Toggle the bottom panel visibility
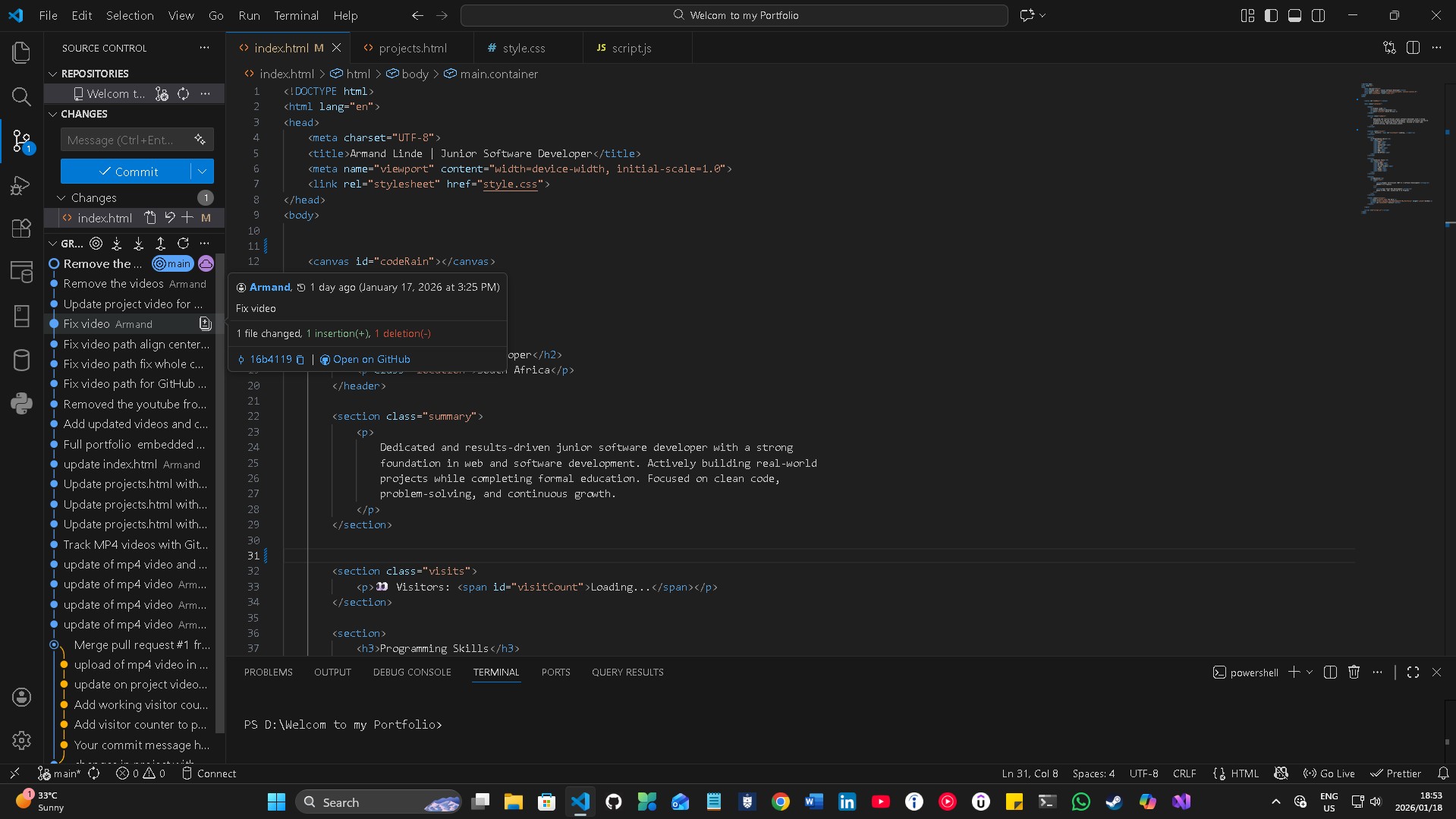Image resolution: width=1456 pixels, height=819 pixels. click(1294, 15)
